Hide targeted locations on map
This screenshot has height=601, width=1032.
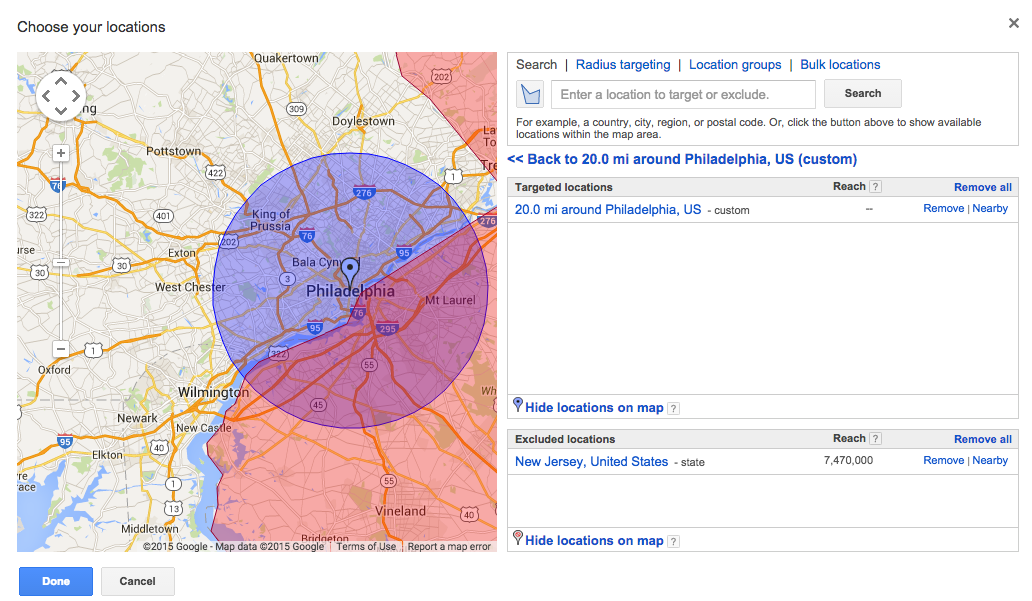(593, 408)
